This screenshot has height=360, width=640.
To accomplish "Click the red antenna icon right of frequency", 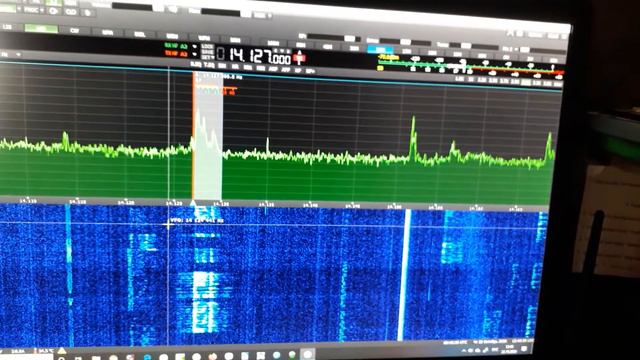I will click(x=299, y=58).
